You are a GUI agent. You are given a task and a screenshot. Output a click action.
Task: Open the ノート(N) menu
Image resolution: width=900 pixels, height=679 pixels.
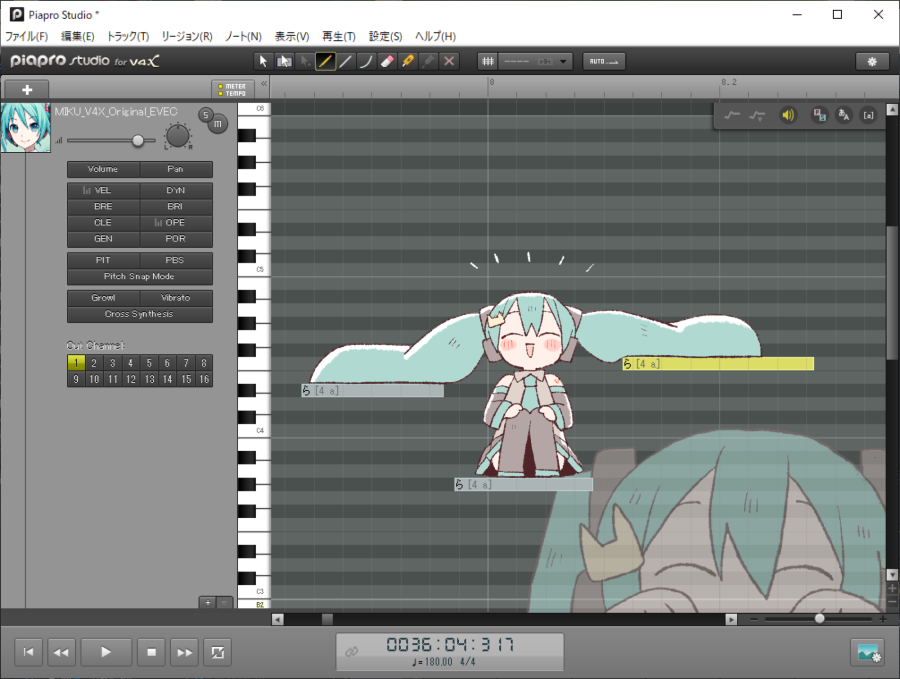tap(243, 36)
